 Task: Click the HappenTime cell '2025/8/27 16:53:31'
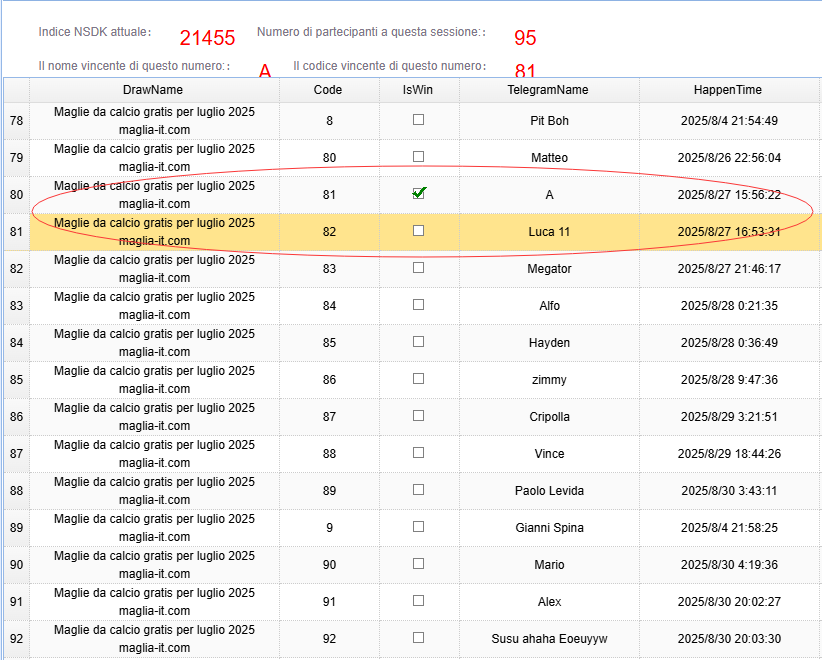tap(729, 232)
